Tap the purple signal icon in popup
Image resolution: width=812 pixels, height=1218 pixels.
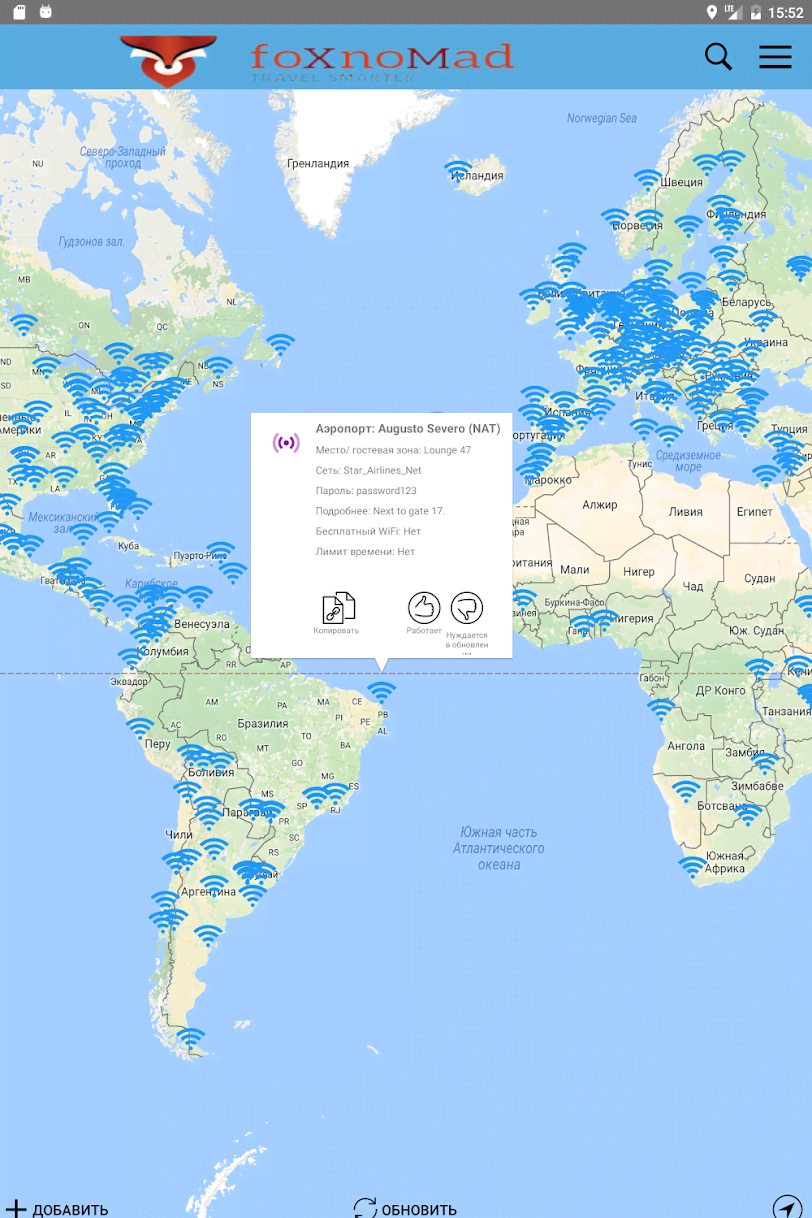(286, 442)
